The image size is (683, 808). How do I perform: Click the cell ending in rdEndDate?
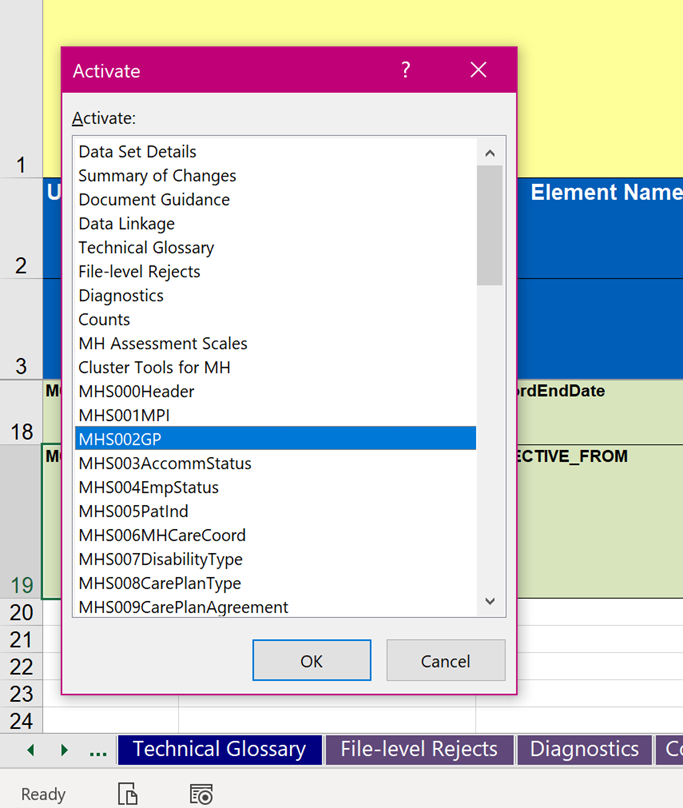[x=600, y=412]
